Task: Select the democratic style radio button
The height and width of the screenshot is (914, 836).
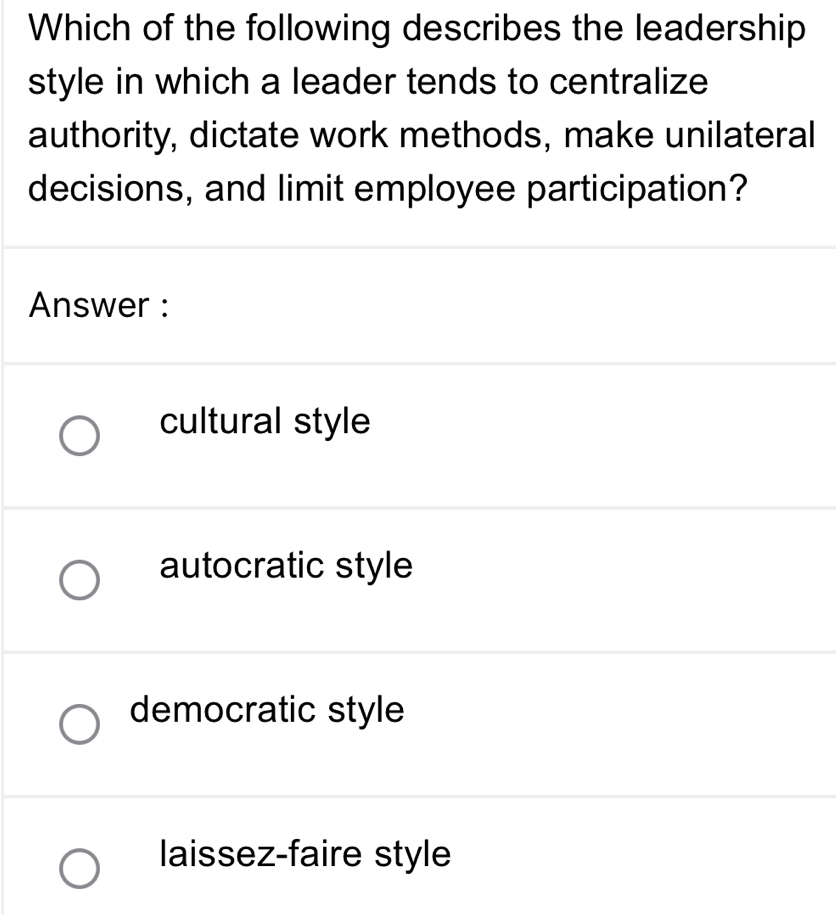Action: point(82,723)
